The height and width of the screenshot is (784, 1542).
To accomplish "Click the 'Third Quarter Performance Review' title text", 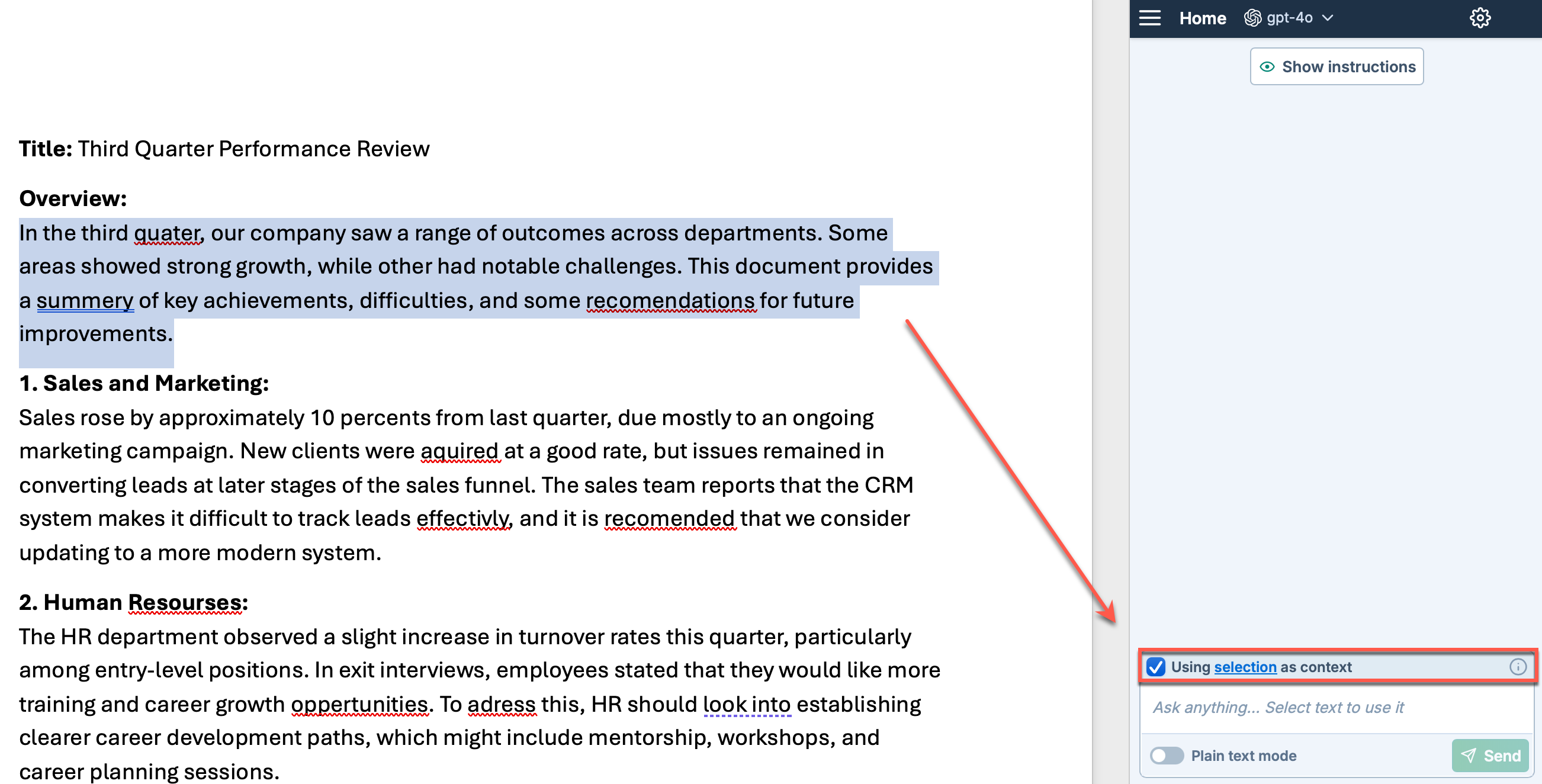I will point(253,149).
